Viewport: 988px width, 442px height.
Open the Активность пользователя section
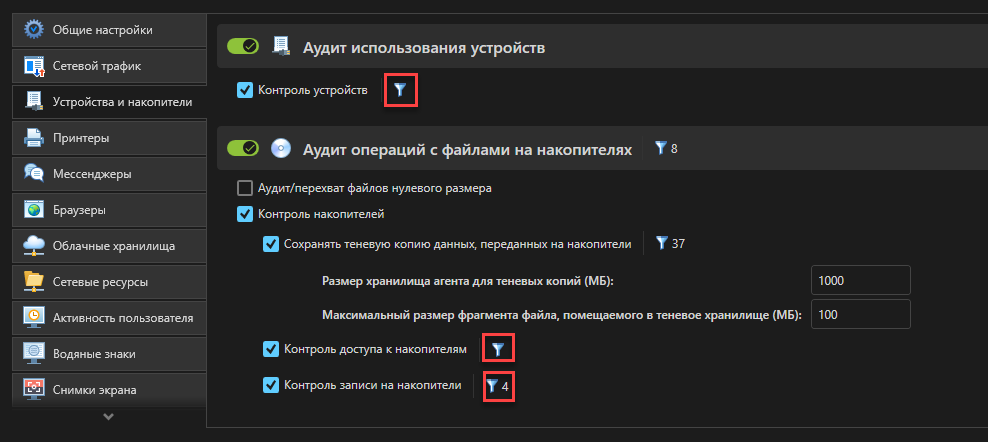(110, 317)
